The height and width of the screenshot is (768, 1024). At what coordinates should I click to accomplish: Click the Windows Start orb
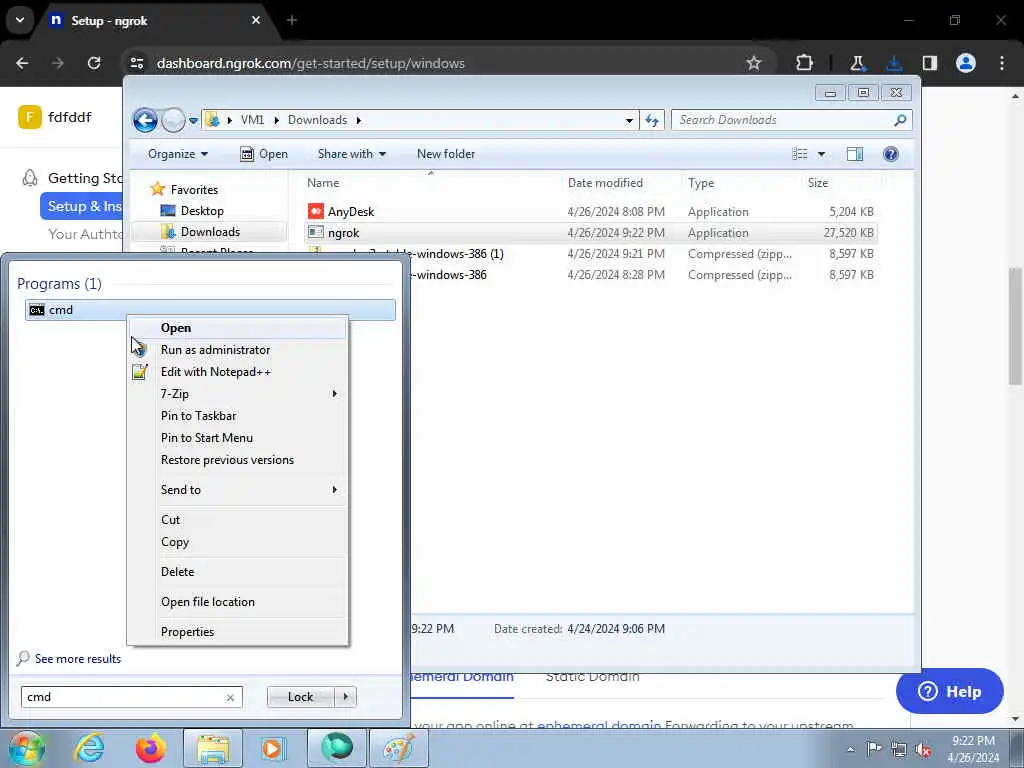click(26, 748)
